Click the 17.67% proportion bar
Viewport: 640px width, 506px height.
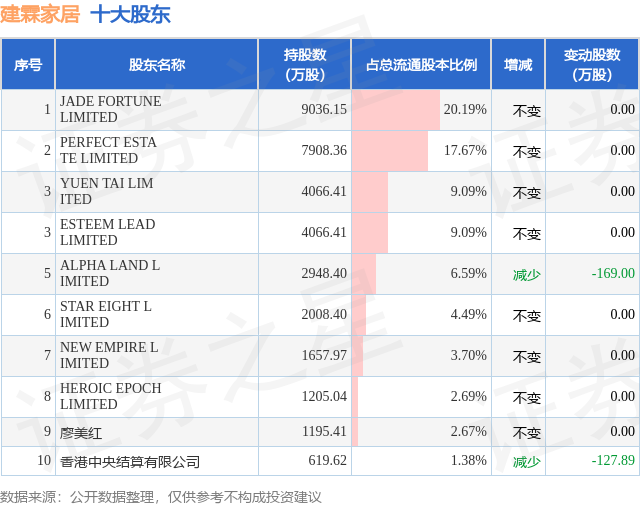click(x=390, y=151)
